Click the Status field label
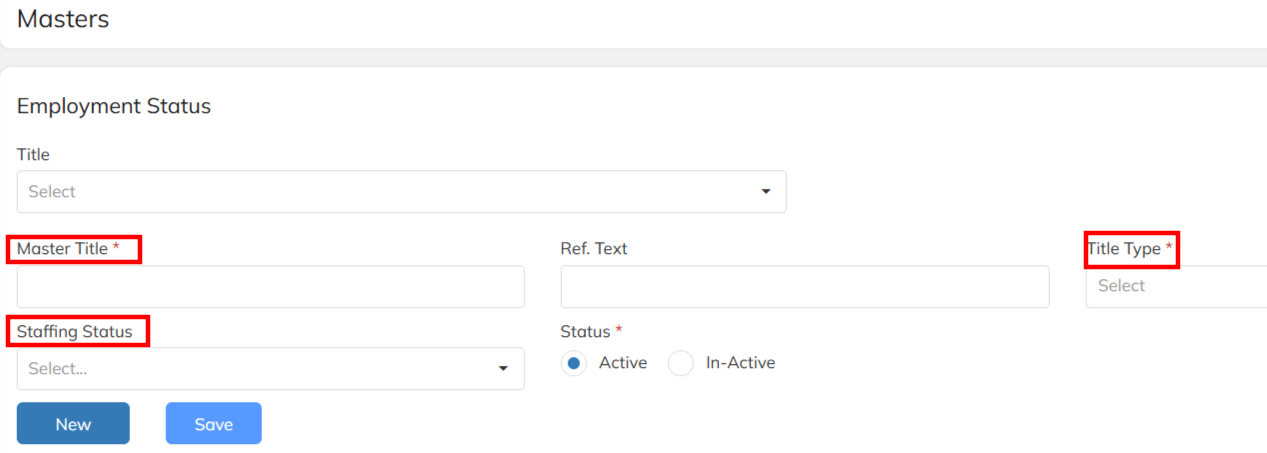1267x453 pixels. pyautogui.click(x=585, y=332)
